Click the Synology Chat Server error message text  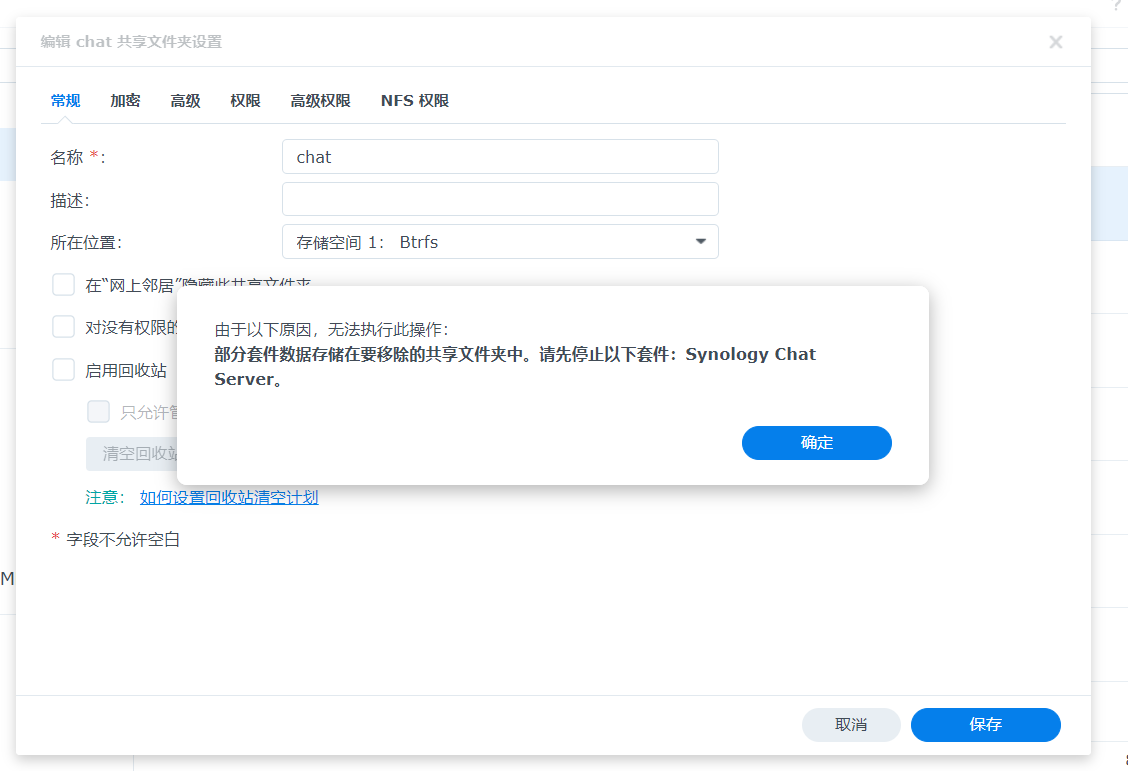pos(515,367)
